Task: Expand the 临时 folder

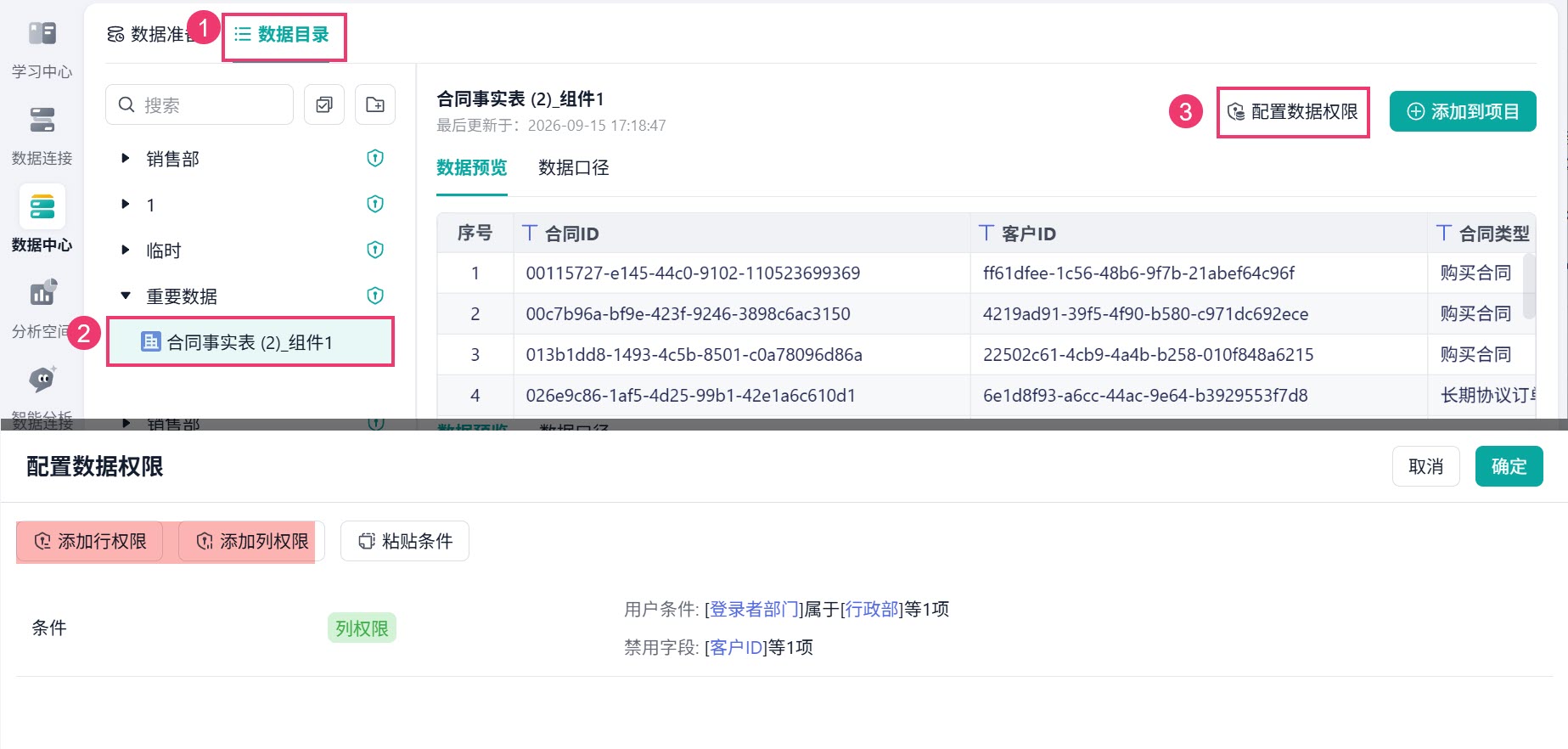Action: tap(126, 250)
